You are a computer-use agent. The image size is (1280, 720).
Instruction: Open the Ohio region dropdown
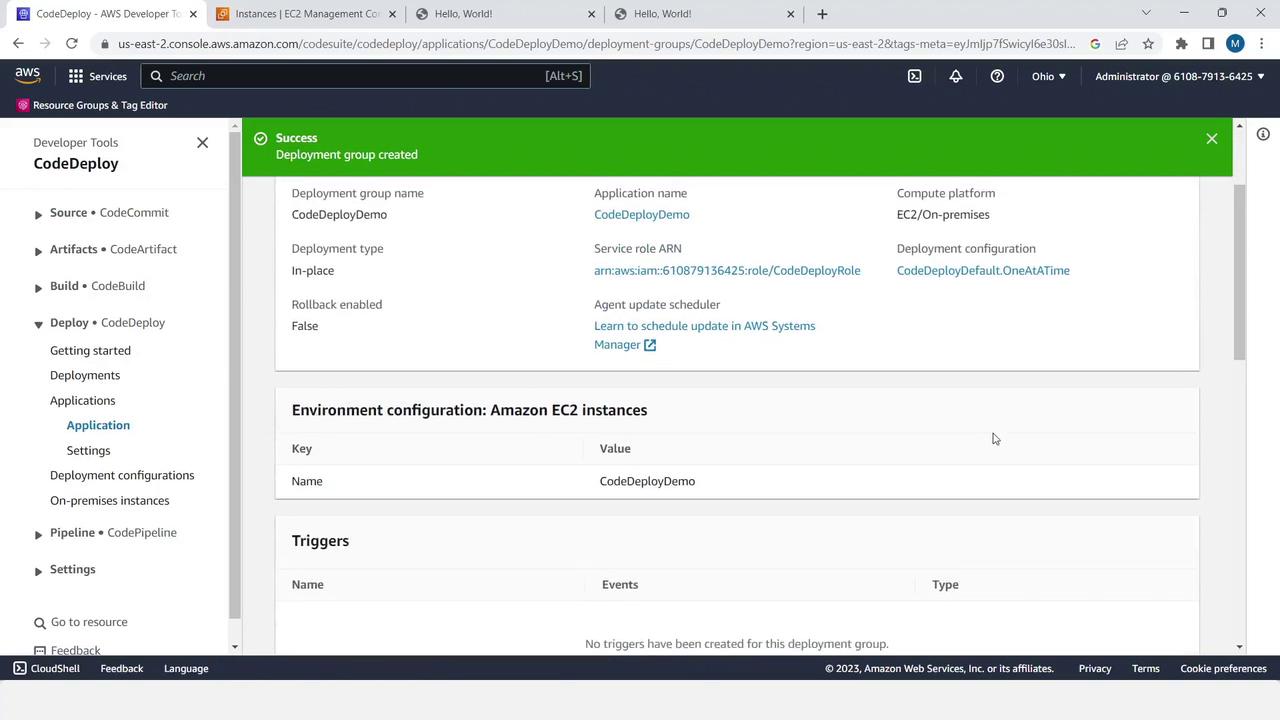pos(1049,76)
